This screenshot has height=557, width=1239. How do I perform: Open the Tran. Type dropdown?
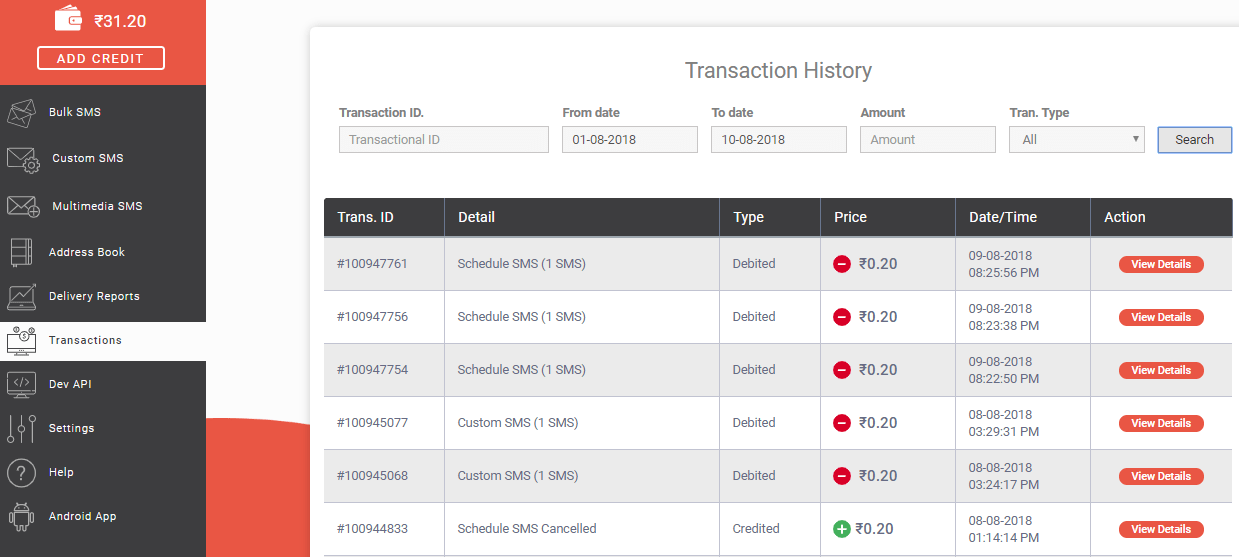pyautogui.click(x=1077, y=140)
